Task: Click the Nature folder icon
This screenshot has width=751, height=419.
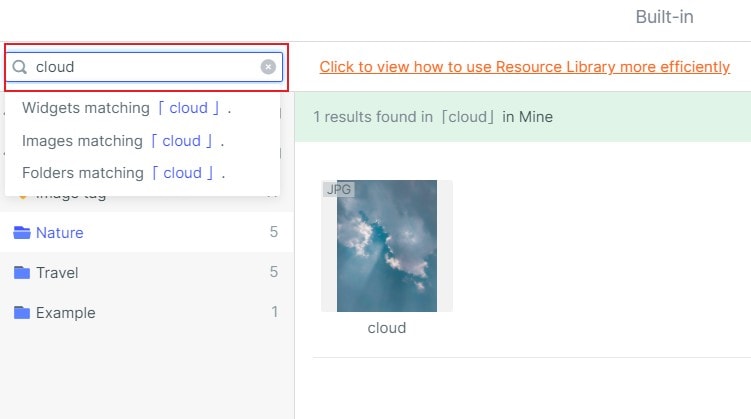Action: pos(22,233)
